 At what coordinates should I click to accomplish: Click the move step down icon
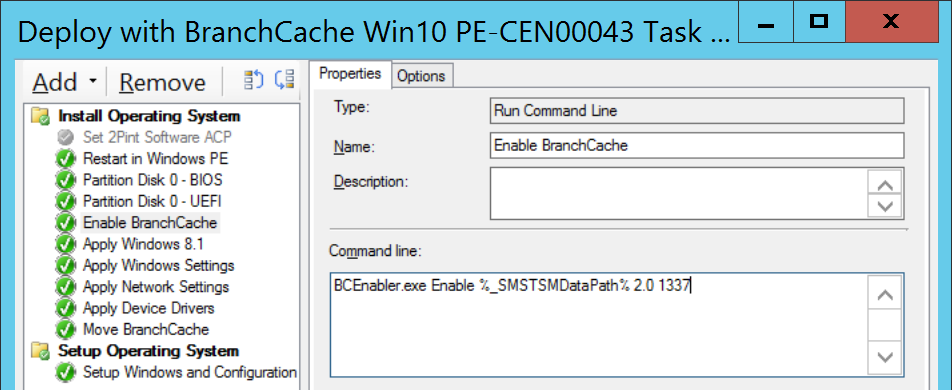point(284,80)
